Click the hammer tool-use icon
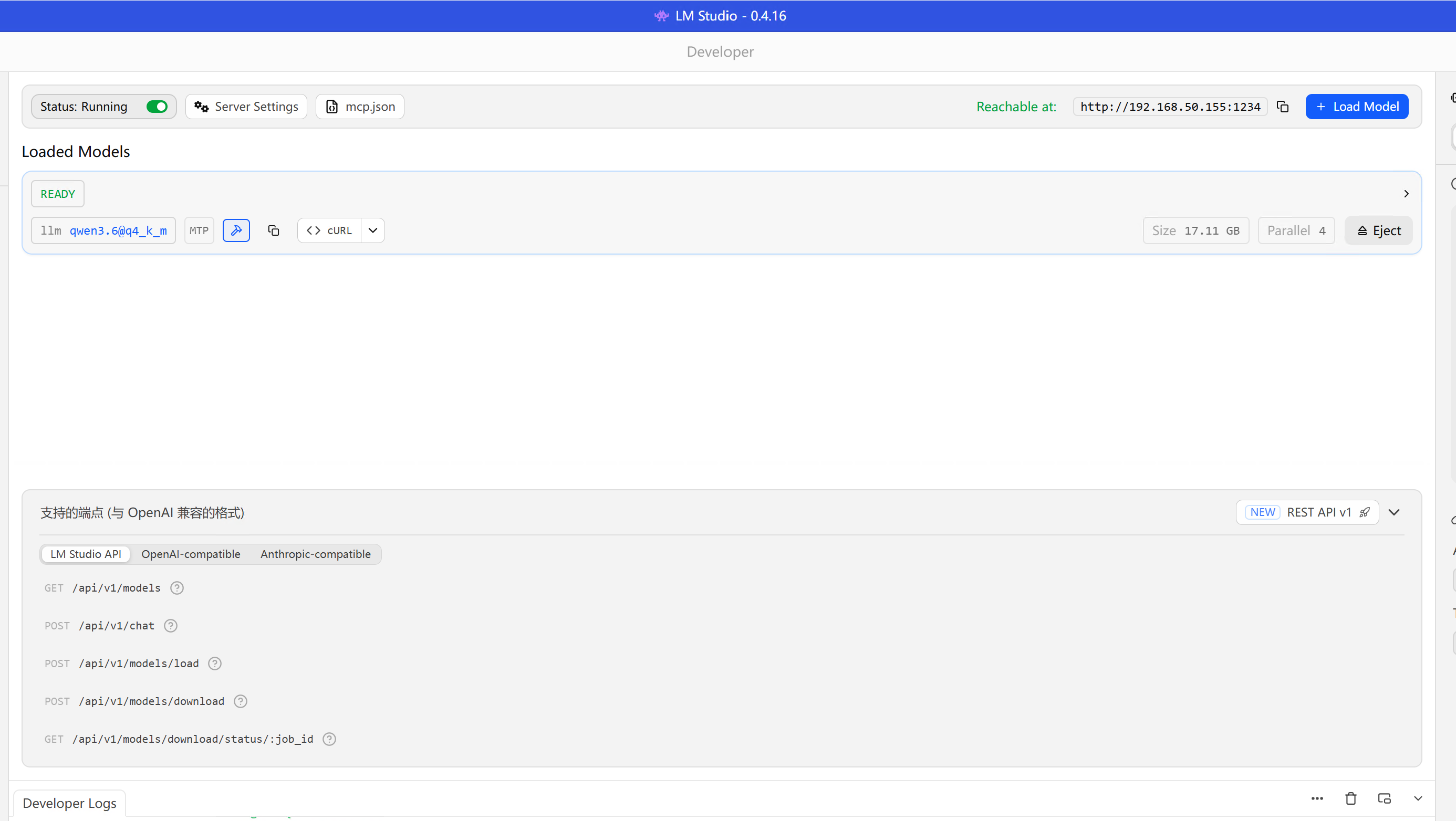This screenshot has height=821, width=1456. [236, 230]
